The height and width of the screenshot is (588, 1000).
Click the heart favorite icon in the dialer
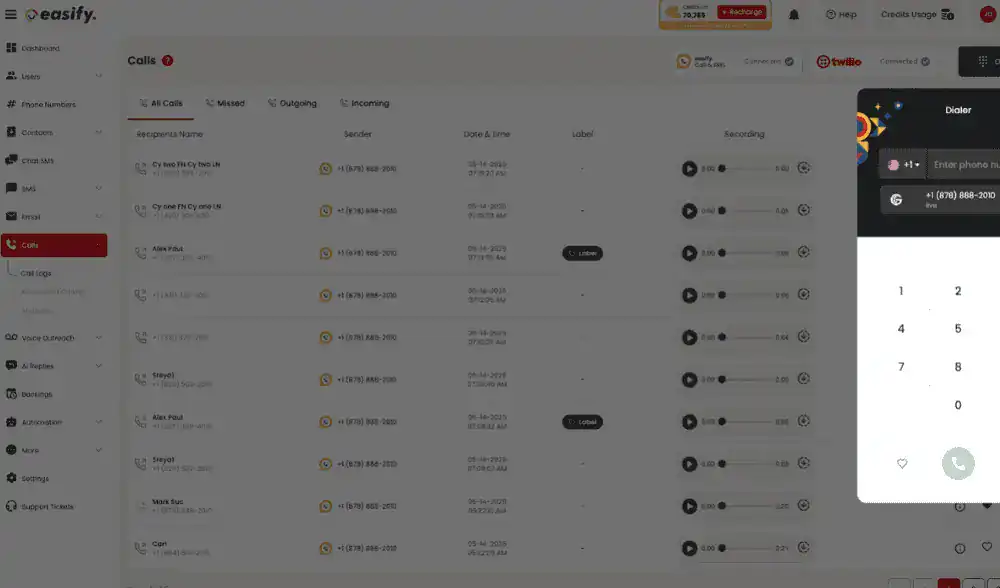[902, 464]
